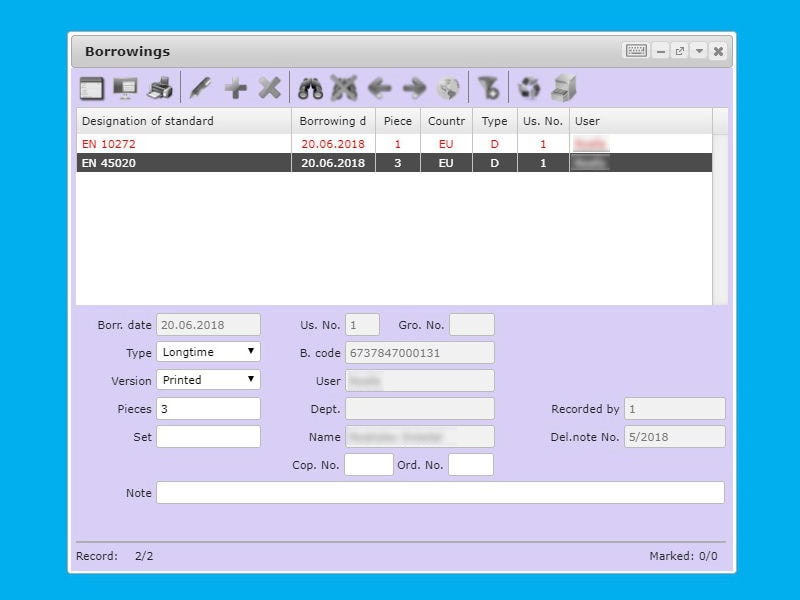Click the User field in form
The height and width of the screenshot is (600, 800).
(x=420, y=381)
